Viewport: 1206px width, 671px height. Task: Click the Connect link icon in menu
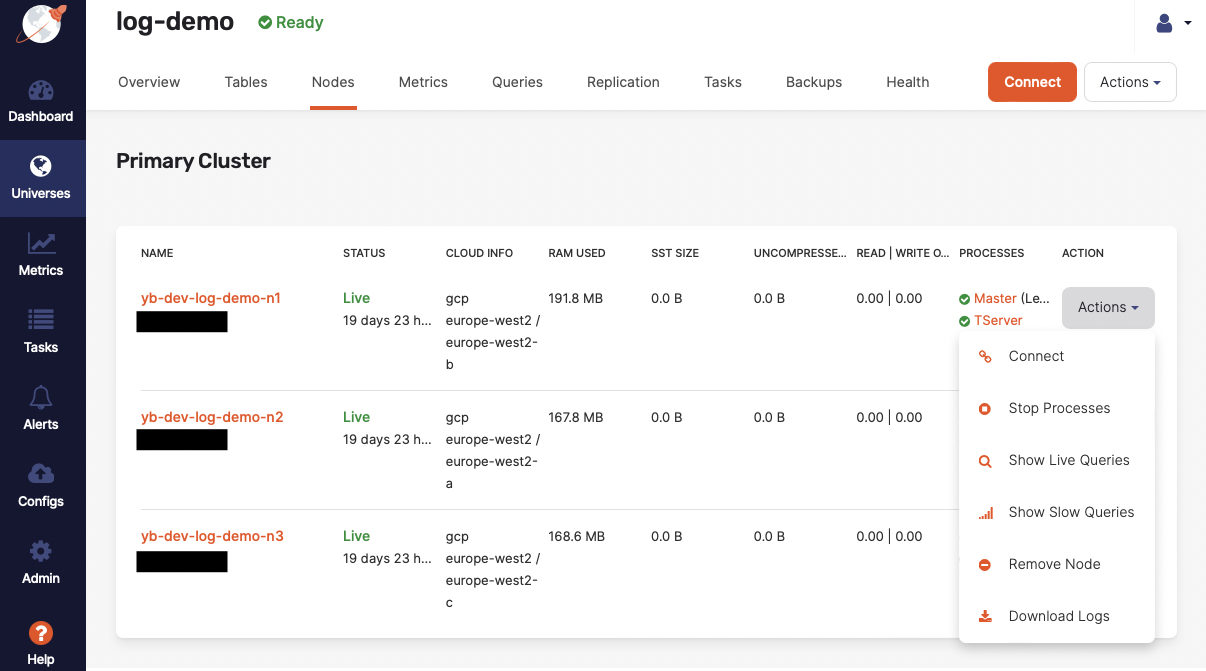pyautogui.click(x=985, y=356)
